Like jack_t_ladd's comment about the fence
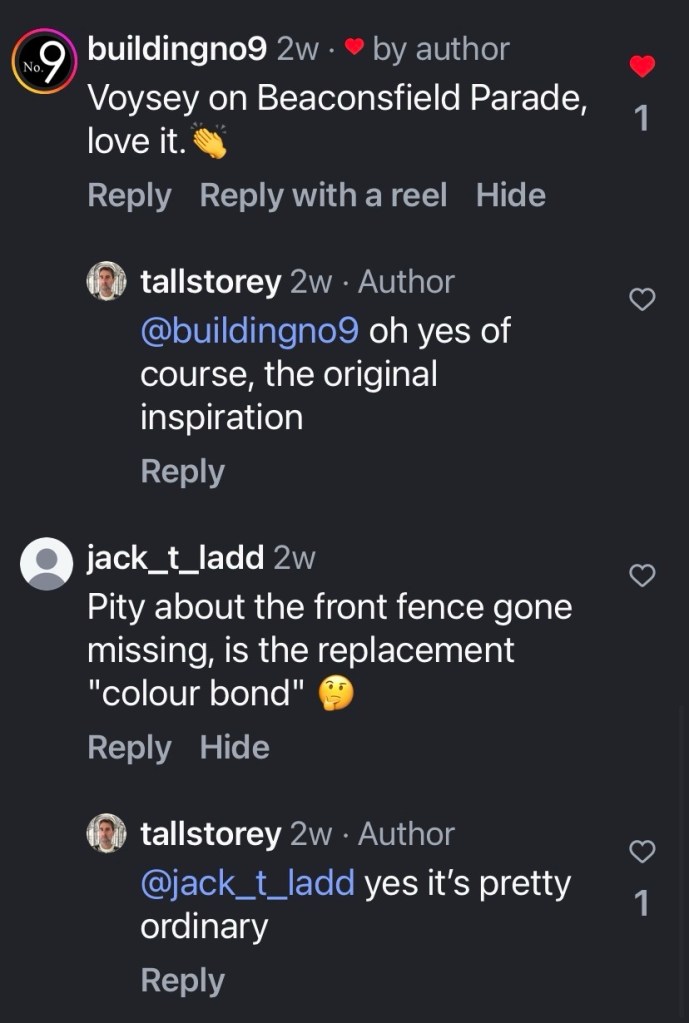689x1023 pixels. pyautogui.click(x=642, y=575)
